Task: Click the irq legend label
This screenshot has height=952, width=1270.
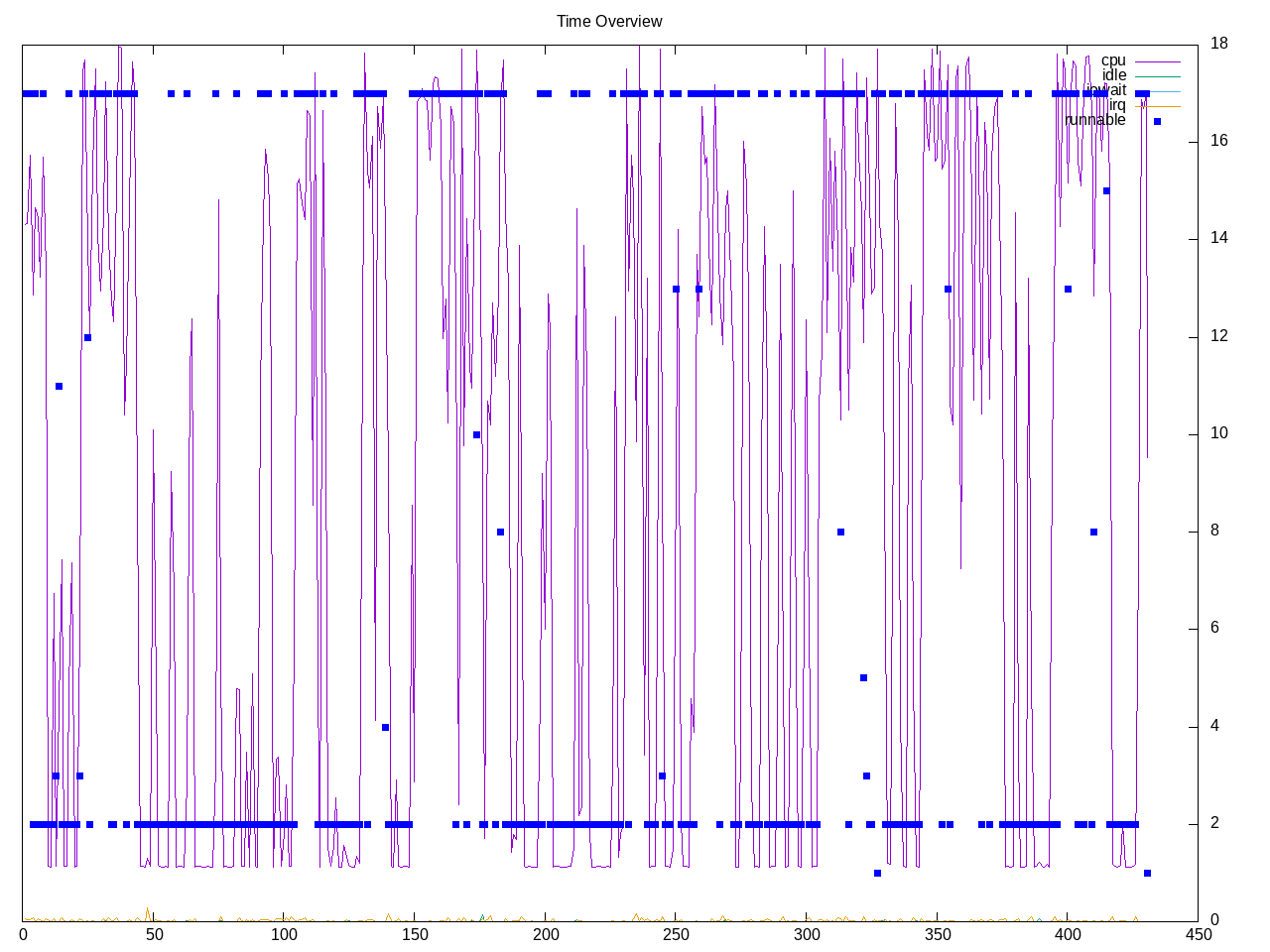Action: pyautogui.click(x=1117, y=105)
